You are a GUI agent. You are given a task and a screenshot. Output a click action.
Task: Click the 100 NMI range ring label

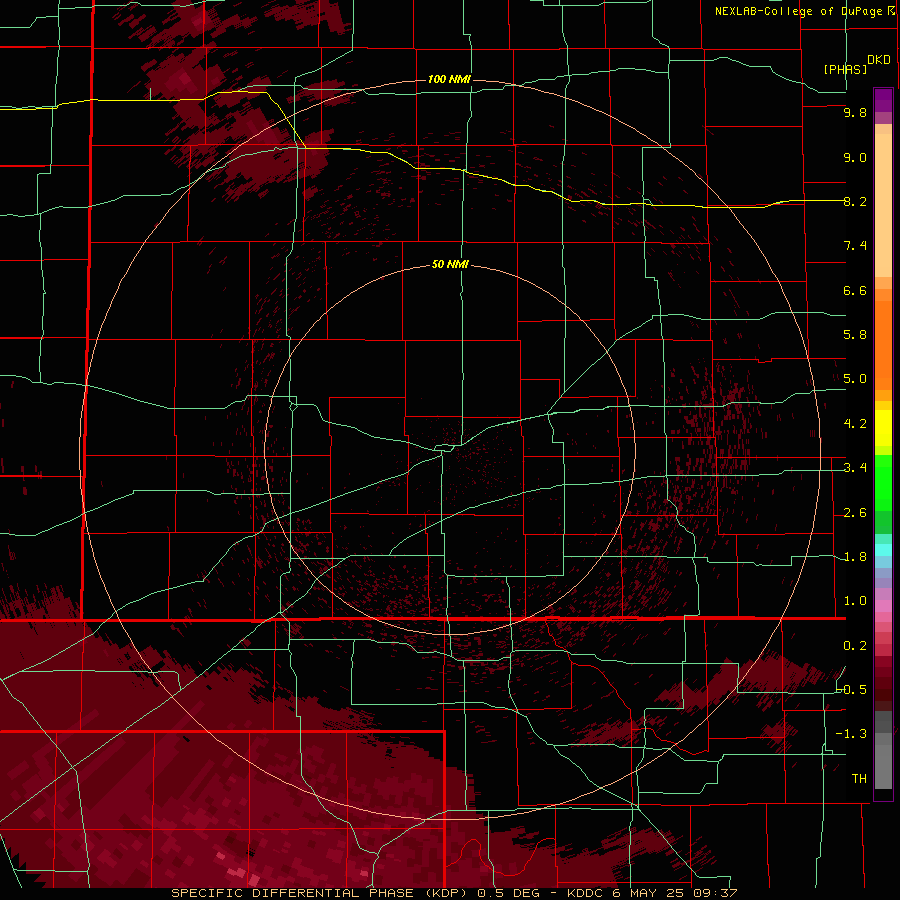tap(449, 79)
